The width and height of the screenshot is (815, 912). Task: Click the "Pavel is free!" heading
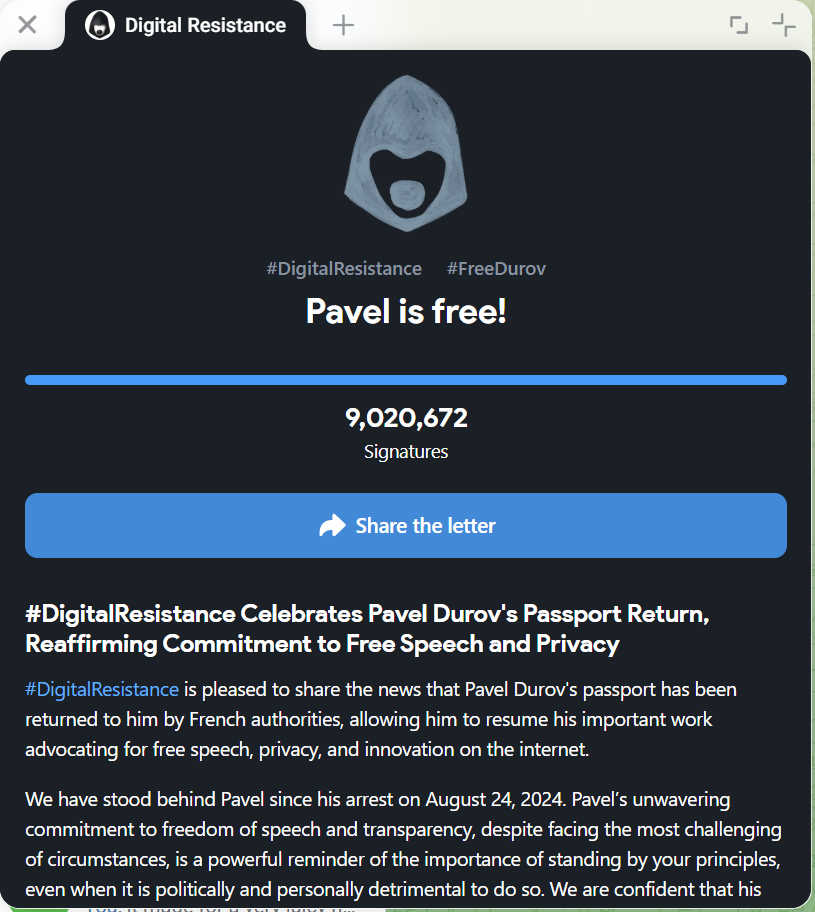click(406, 311)
